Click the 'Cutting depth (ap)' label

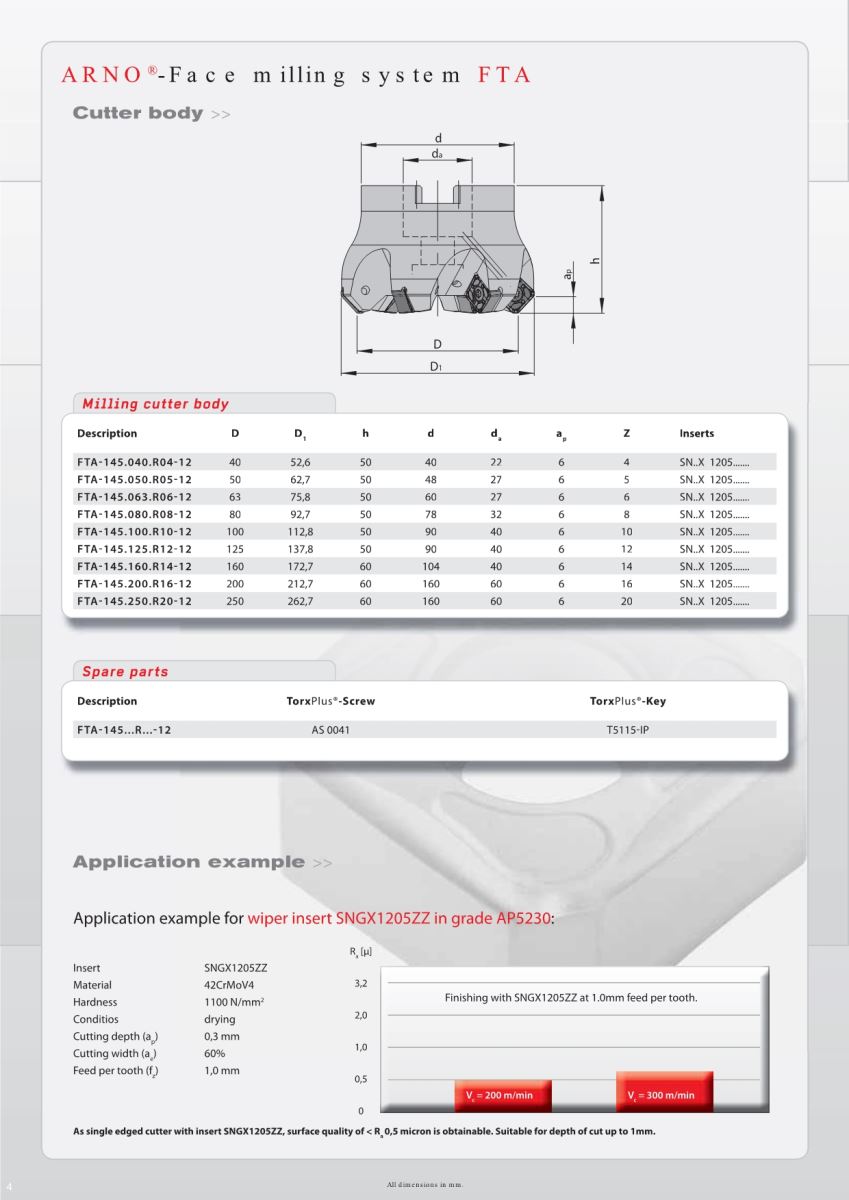click(116, 1037)
